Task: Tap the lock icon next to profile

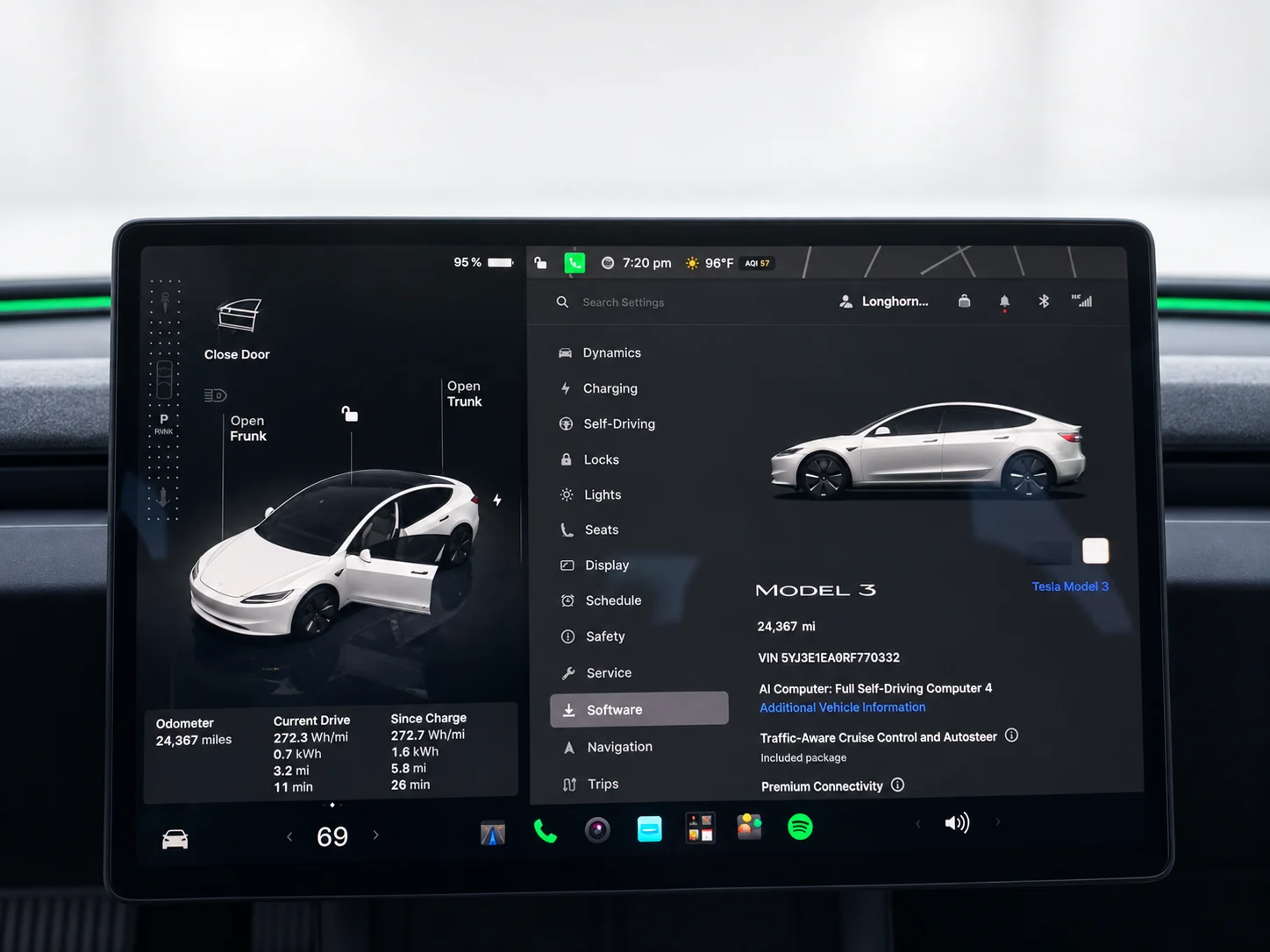Action: (x=964, y=301)
